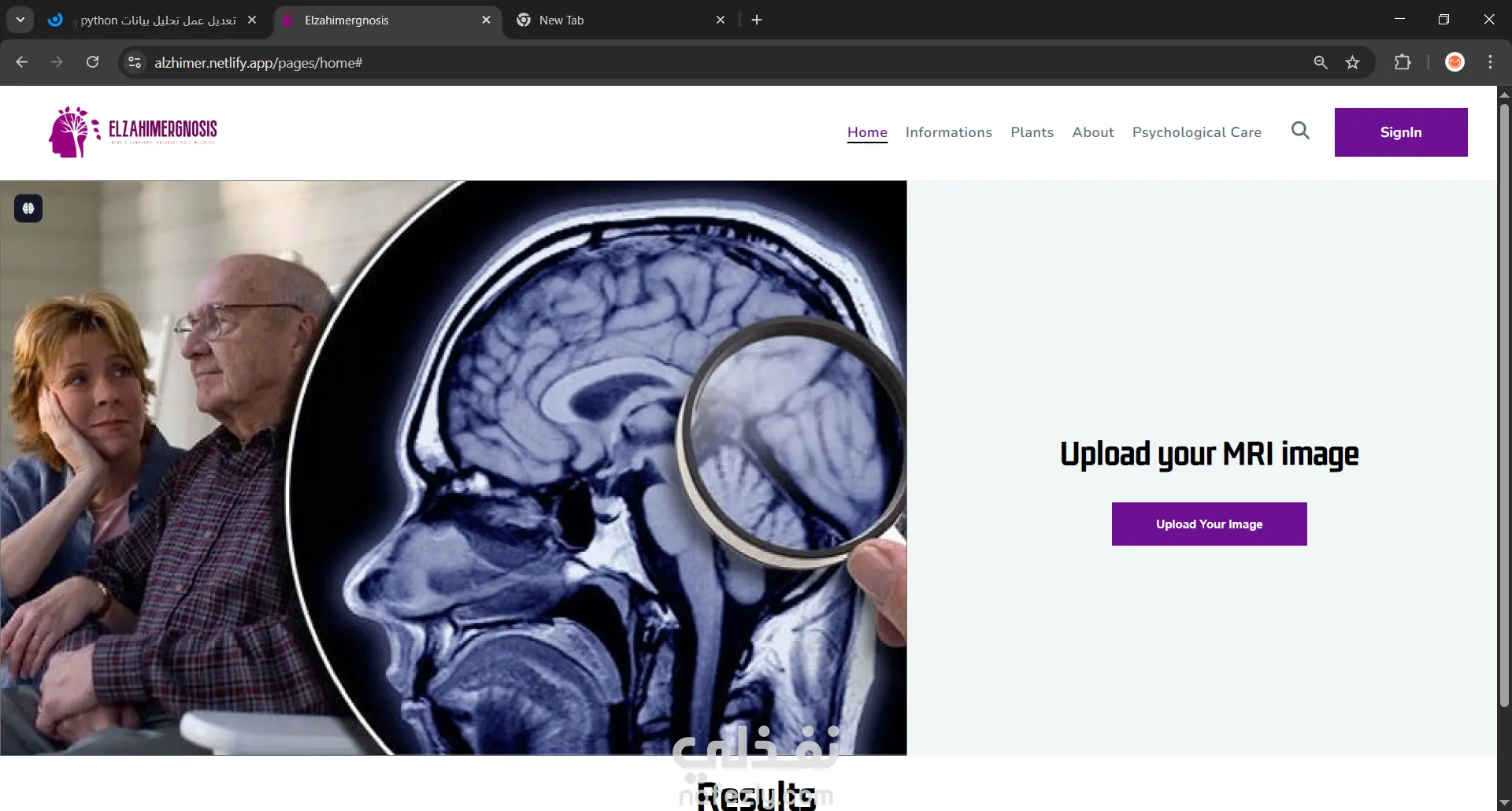The width and height of the screenshot is (1512, 811).
Task: Open the Informations nav link
Action: coord(949,132)
